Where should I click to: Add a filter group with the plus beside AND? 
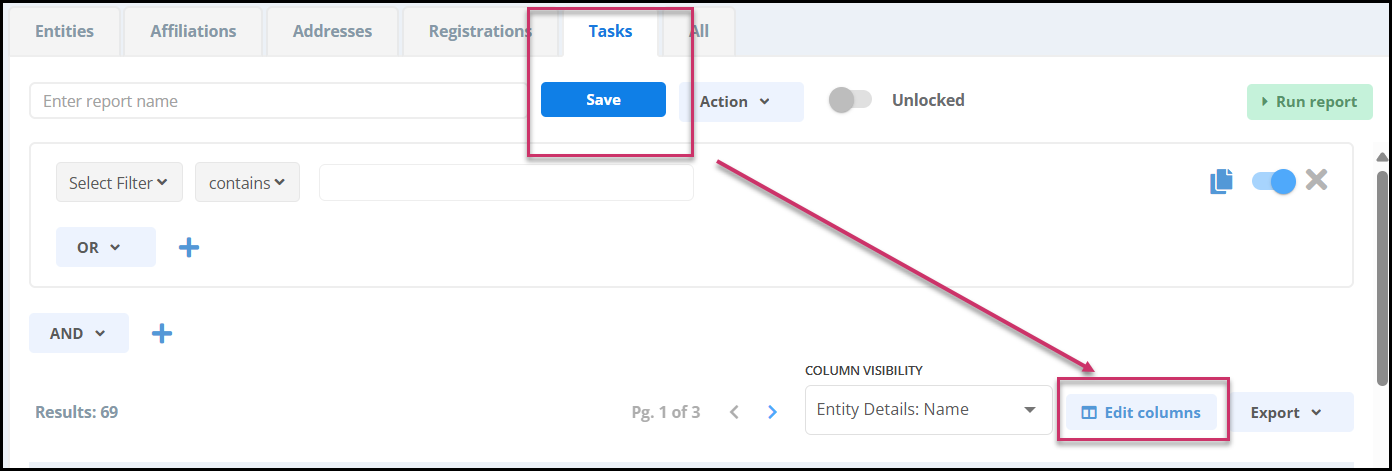pos(162,333)
